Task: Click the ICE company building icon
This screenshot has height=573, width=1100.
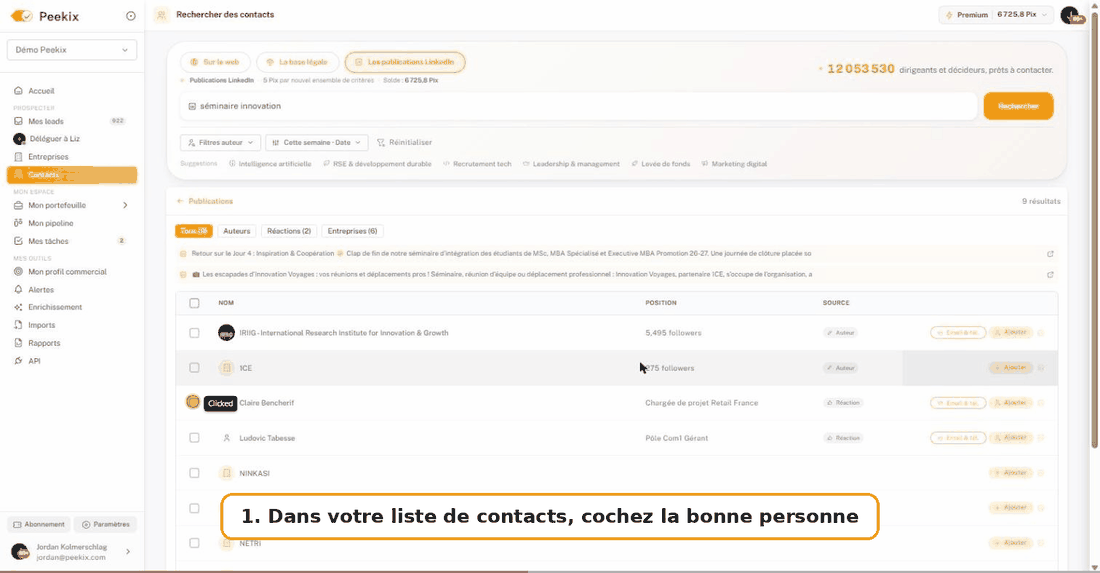Action: tap(226, 368)
